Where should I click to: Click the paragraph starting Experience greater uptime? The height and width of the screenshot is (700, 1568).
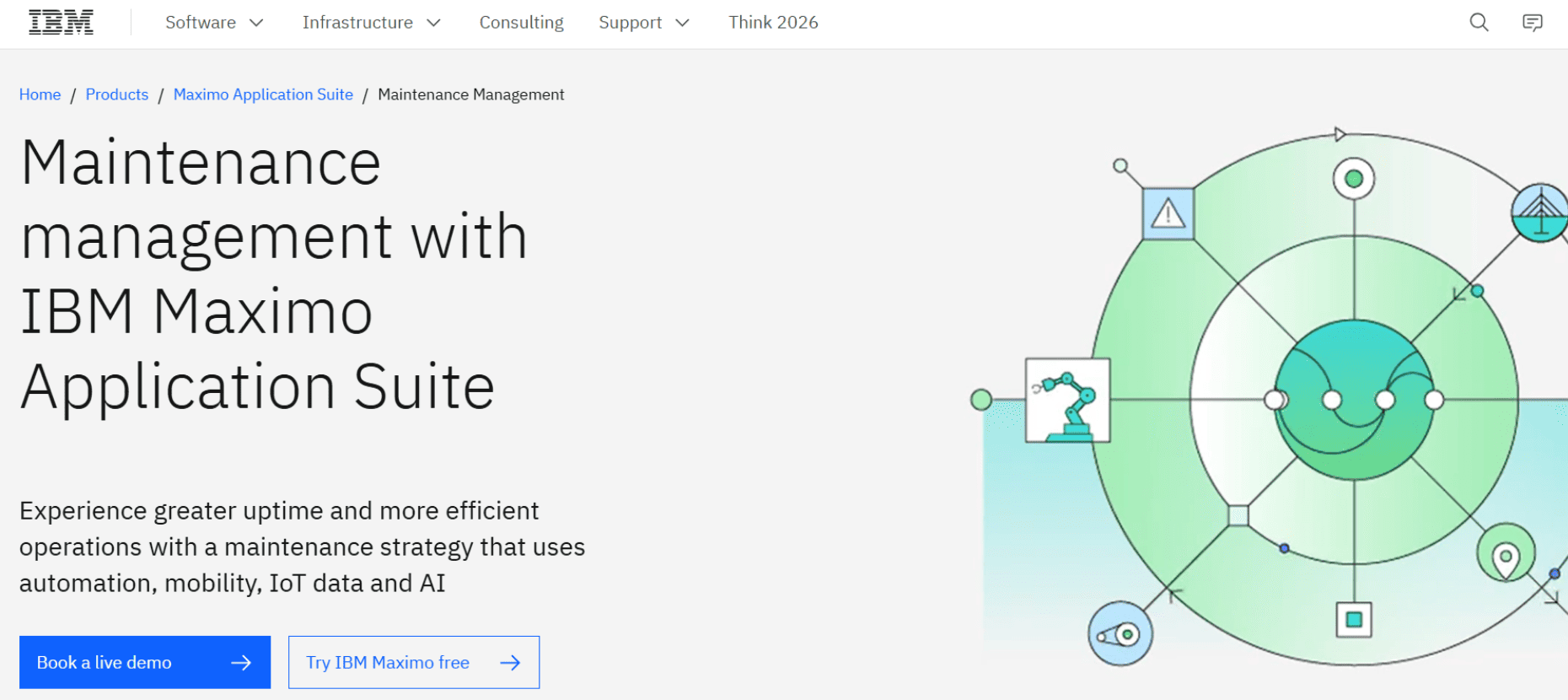coord(302,547)
